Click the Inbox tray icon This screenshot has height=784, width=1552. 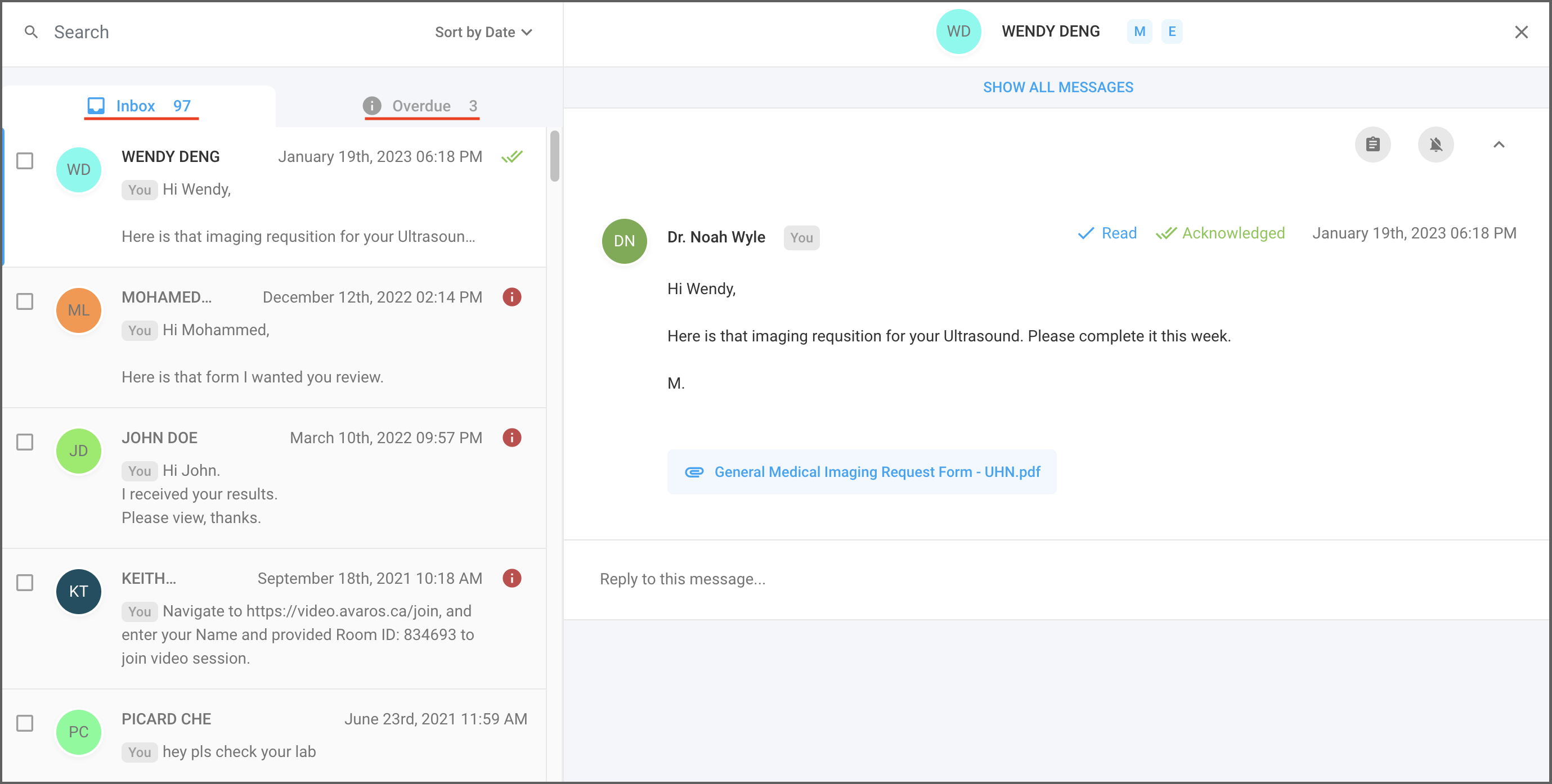[96, 106]
